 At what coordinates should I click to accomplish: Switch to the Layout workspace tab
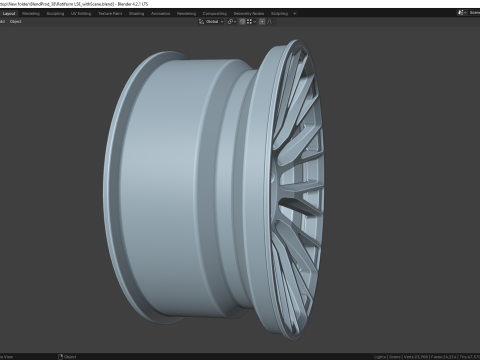(x=9, y=14)
